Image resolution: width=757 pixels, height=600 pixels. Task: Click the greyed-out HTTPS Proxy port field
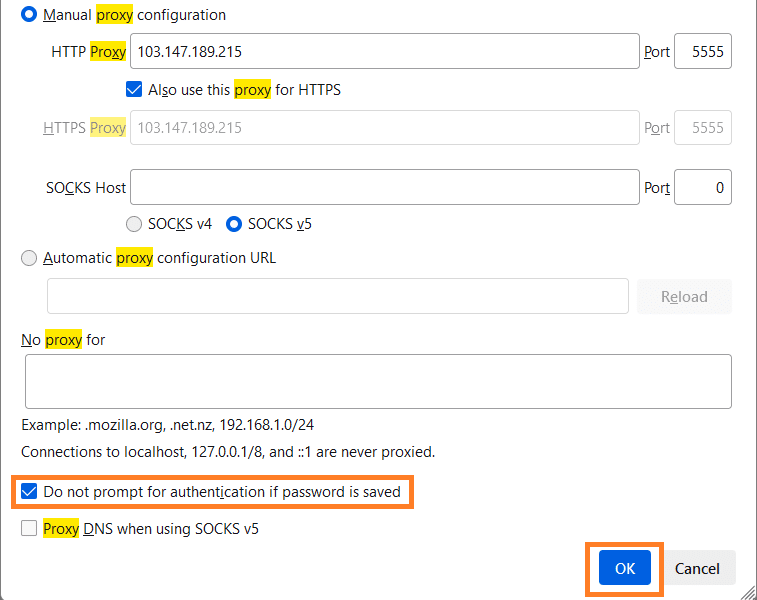click(703, 128)
